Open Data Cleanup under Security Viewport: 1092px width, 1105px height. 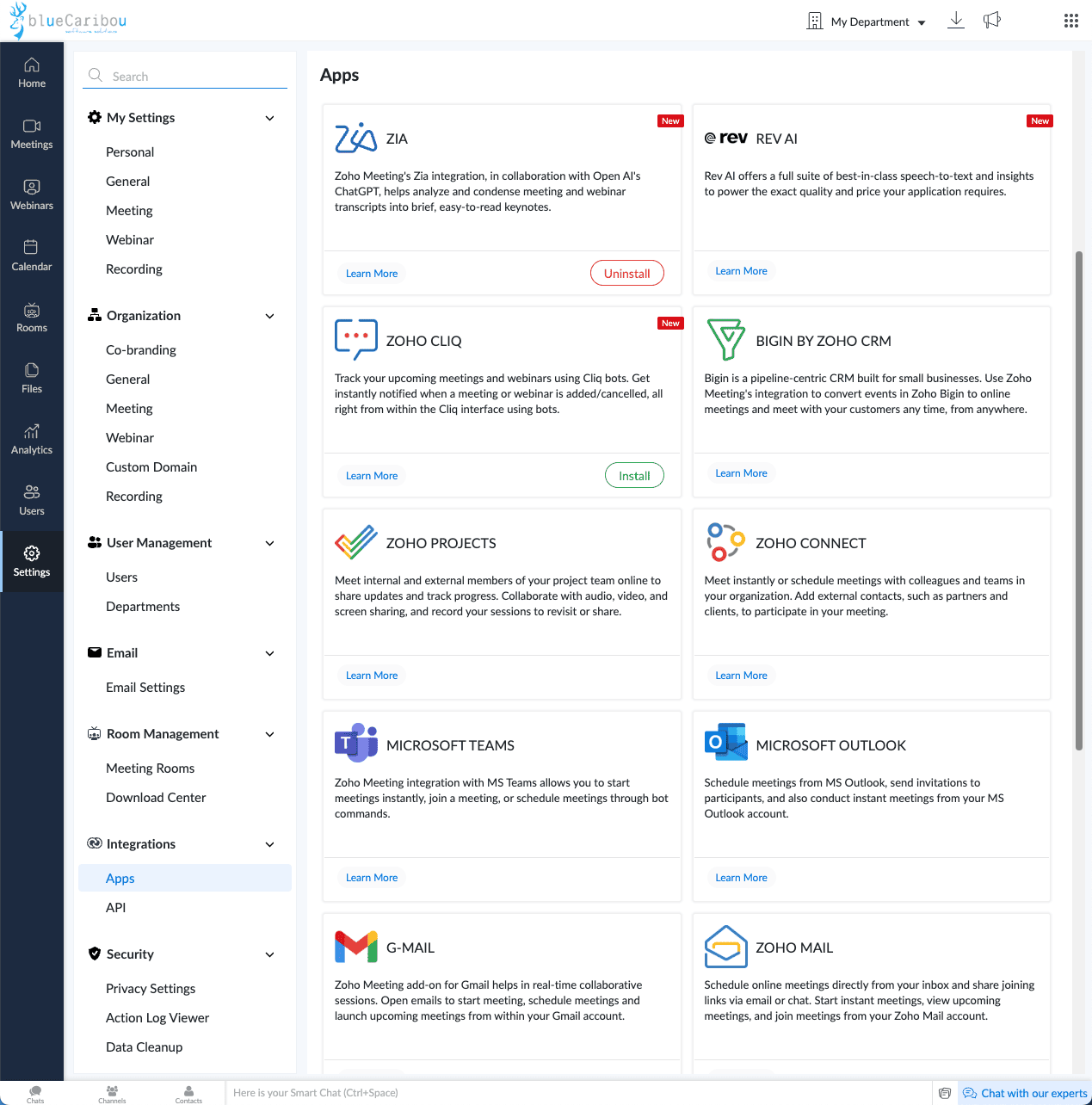[144, 1046]
